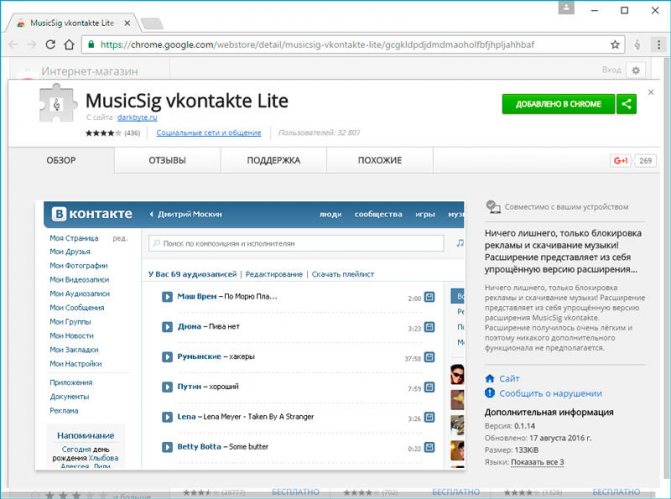Close the MusicSig vkontakte Lite browser tab
This screenshot has height=499, width=671.
127,23
